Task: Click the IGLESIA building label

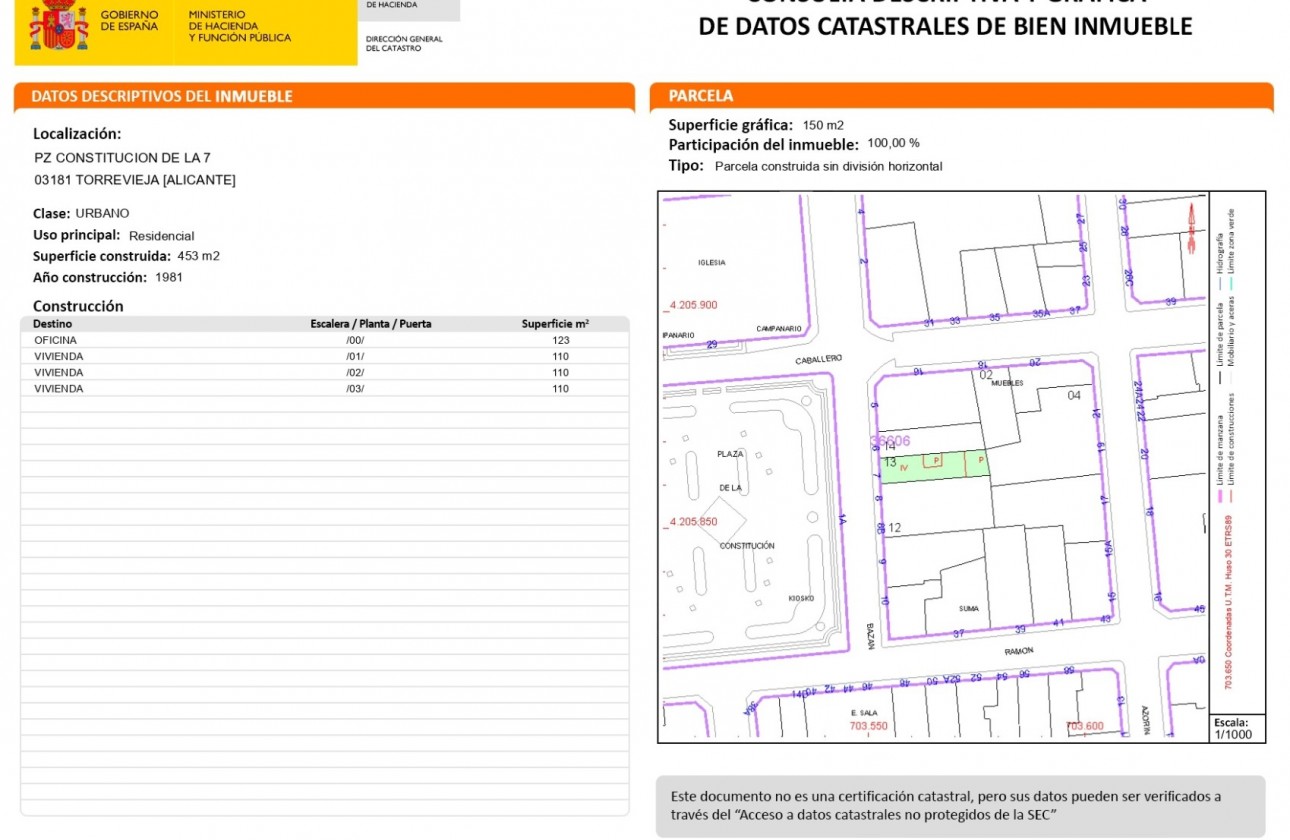Action: [x=712, y=260]
